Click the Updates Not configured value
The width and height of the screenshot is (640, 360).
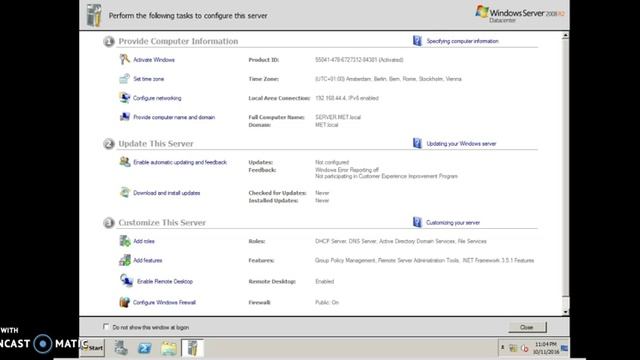click(x=332, y=162)
